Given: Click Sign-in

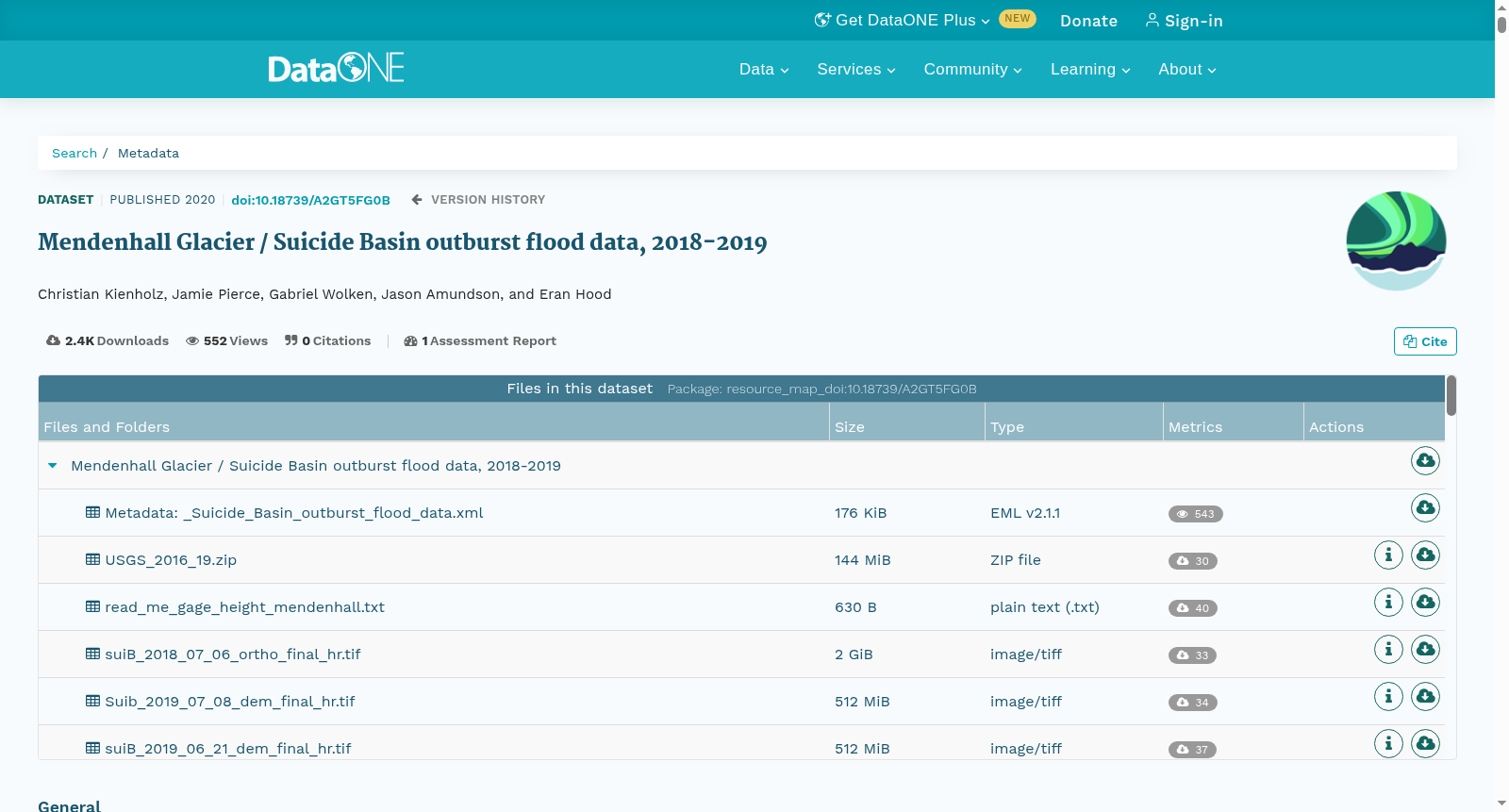Looking at the screenshot, I should (1184, 21).
